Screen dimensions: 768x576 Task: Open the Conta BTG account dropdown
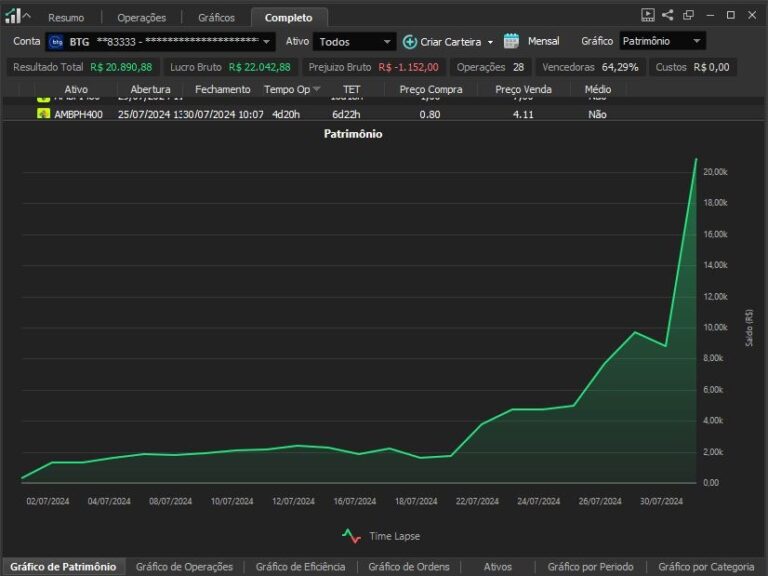(x=160, y=42)
